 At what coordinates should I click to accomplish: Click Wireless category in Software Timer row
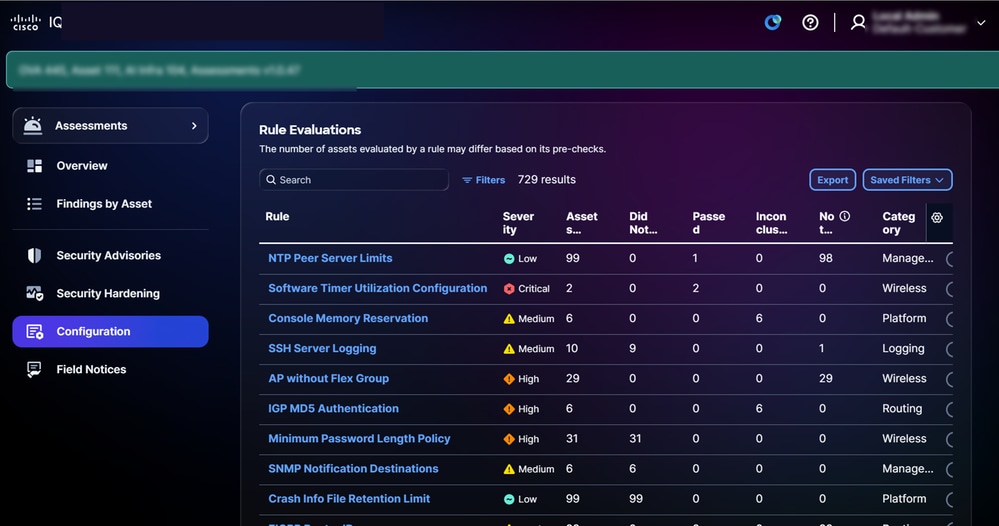pyautogui.click(x=904, y=288)
